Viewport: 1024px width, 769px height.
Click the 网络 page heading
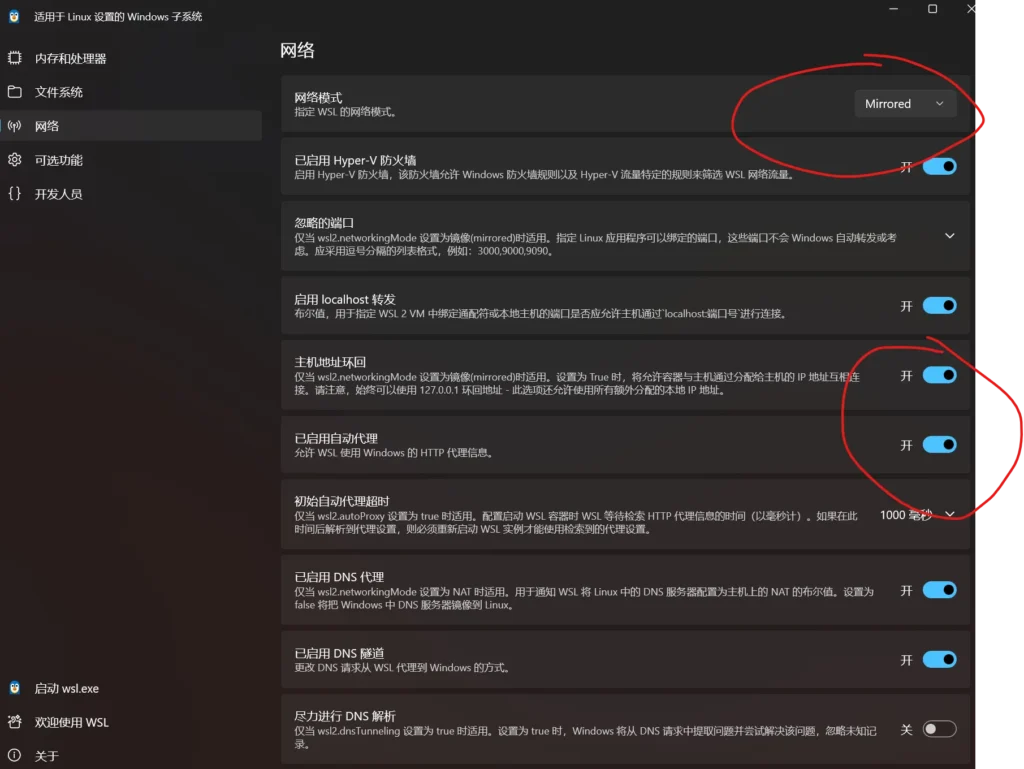click(x=297, y=50)
